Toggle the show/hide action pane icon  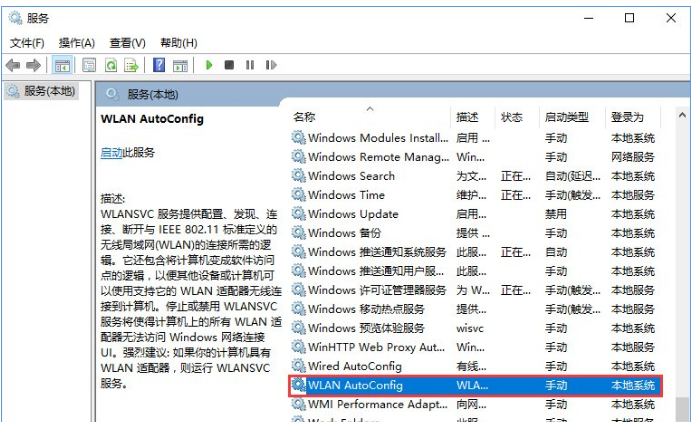(180, 65)
